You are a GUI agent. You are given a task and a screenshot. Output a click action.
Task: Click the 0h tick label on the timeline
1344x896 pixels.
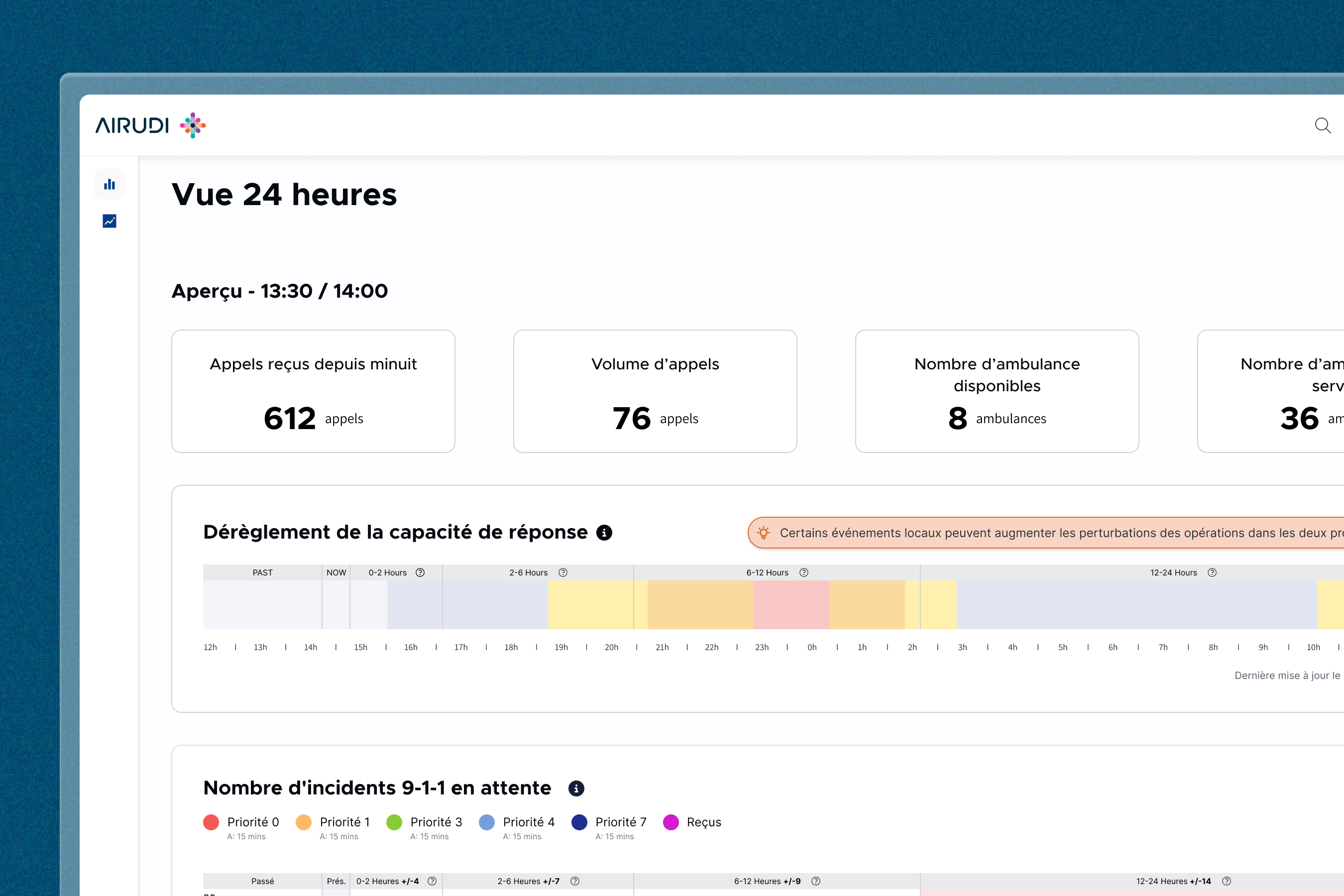click(812, 648)
